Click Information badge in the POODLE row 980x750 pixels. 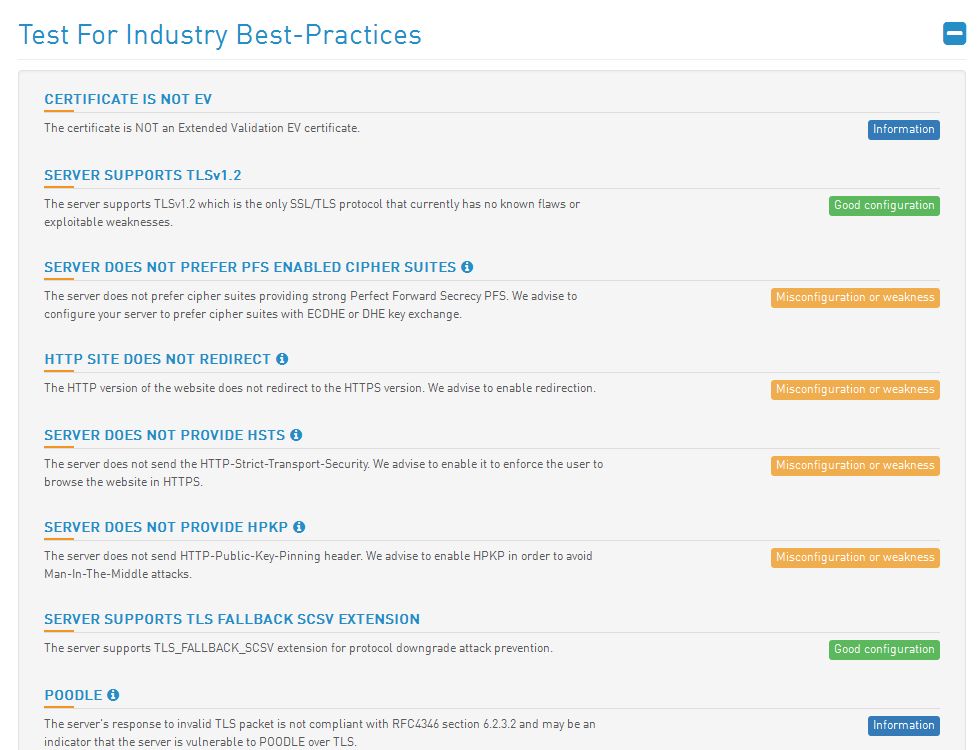pos(903,726)
